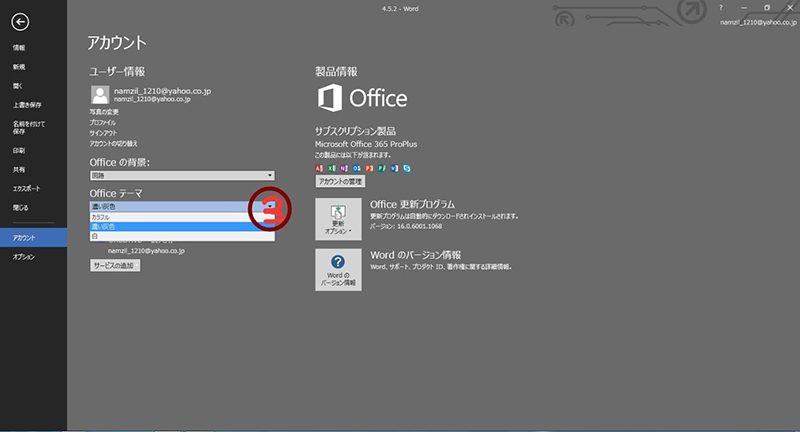Click the account email in top-right corner
The height and width of the screenshot is (432, 800).
(758, 22)
